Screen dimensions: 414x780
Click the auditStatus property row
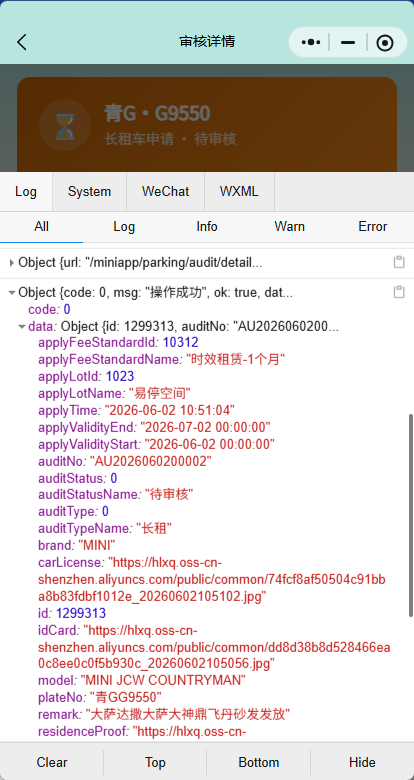pos(78,478)
